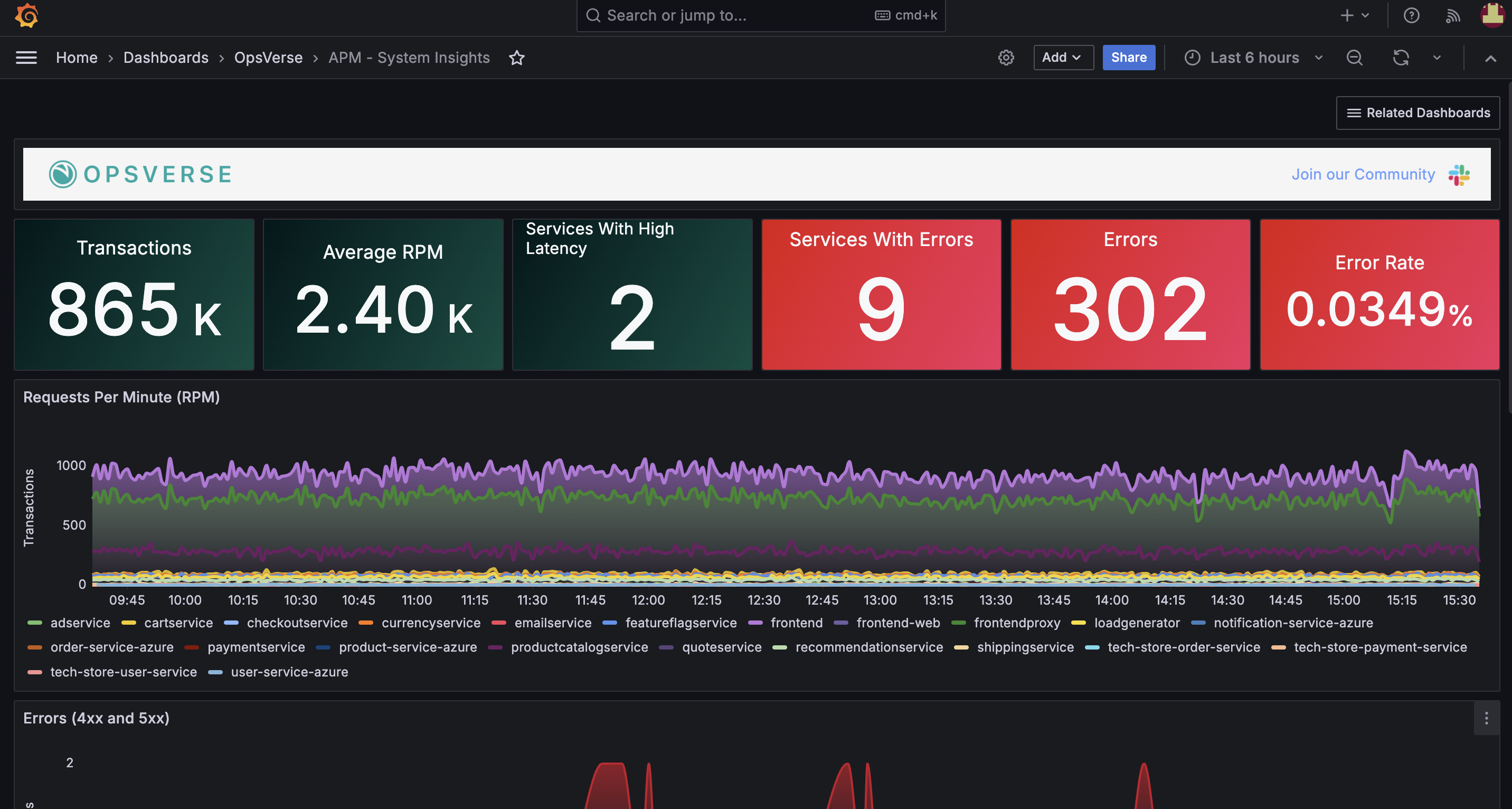Viewport: 1512px width, 809px height.
Task: Click the frontend legend color swatch
Action: click(755, 623)
